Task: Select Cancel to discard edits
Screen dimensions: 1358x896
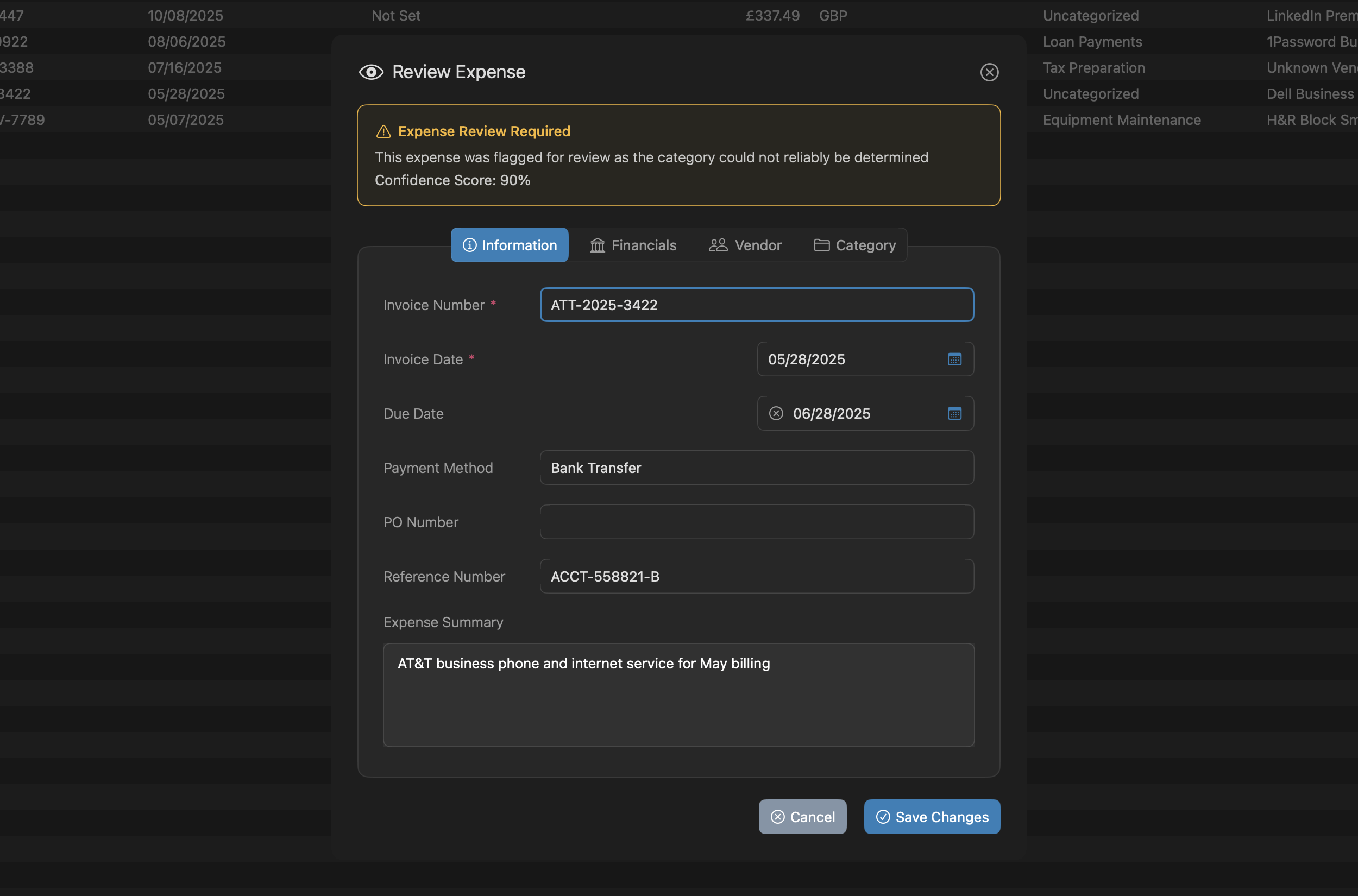Action: tap(802, 817)
